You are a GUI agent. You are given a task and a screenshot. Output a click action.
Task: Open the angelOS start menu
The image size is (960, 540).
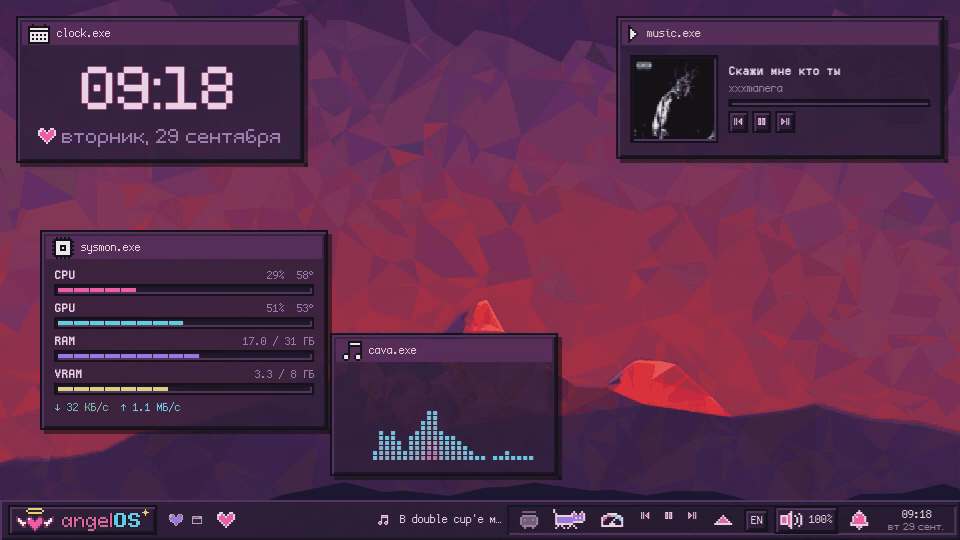coord(83,520)
